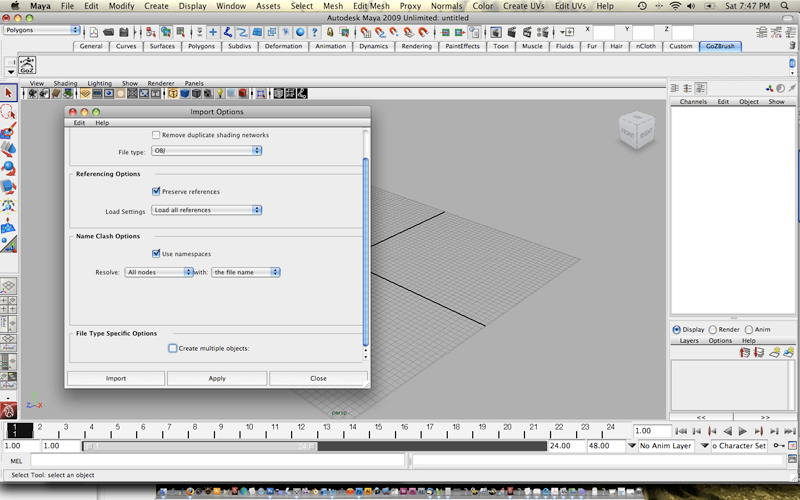Check Remove duplicate shading networks
The width and height of the screenshot is (800, 500).
coord(156,135)
